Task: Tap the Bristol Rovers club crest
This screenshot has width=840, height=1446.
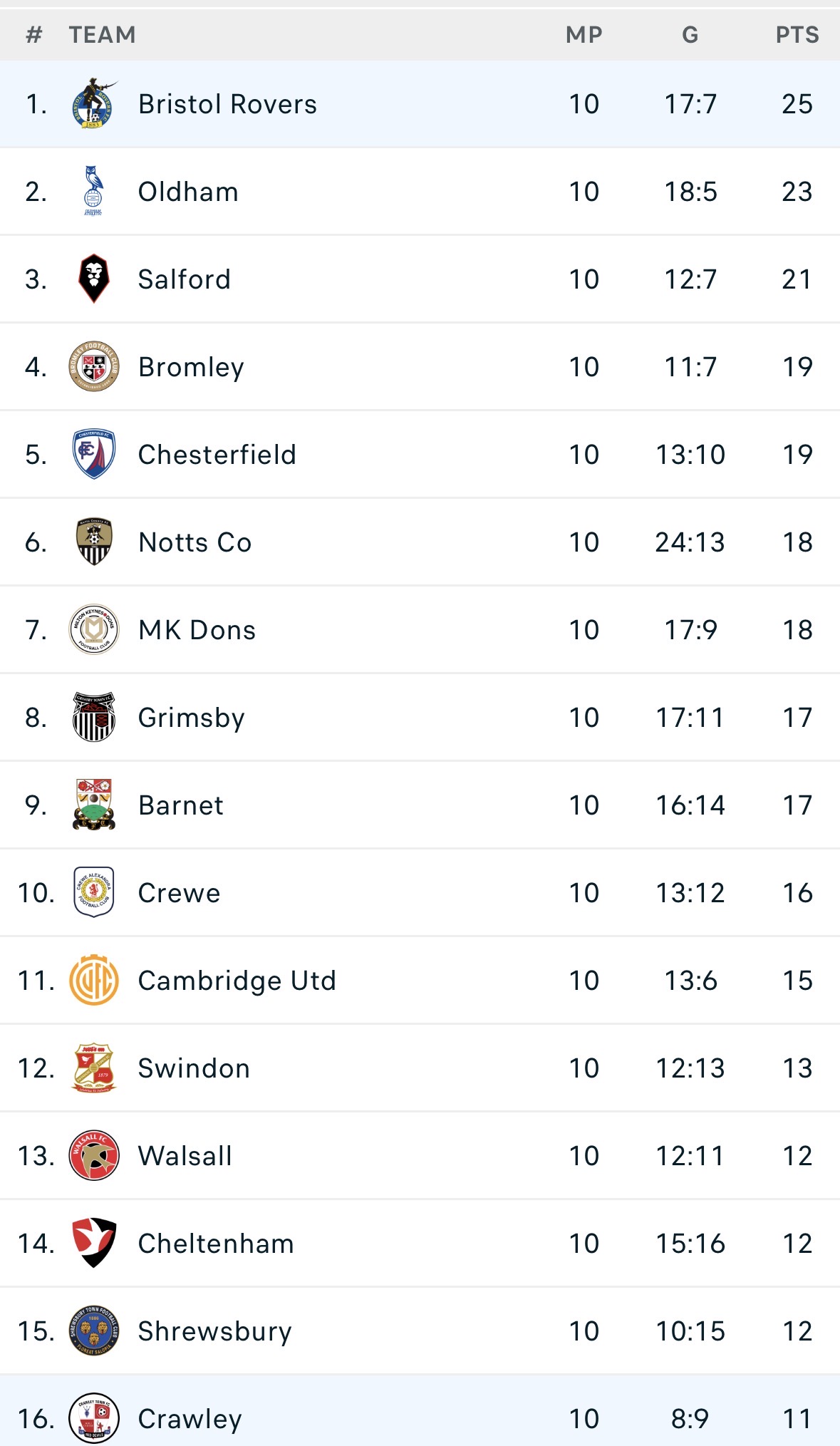Action: click(x=94, y=104)
